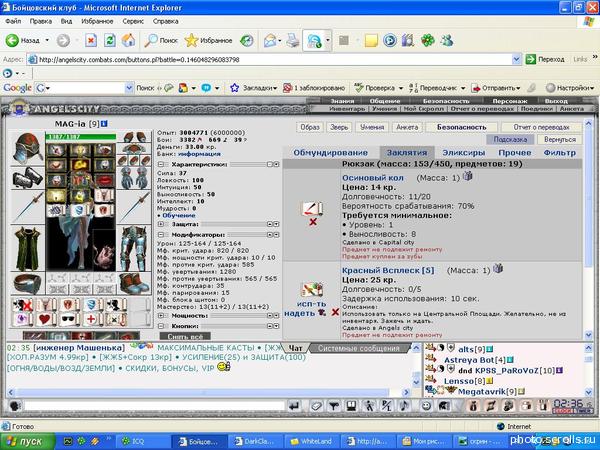This screenshot has height=450, width=600.
Task: Switch to the Обмундирование tab
Action: pos(330,152)
